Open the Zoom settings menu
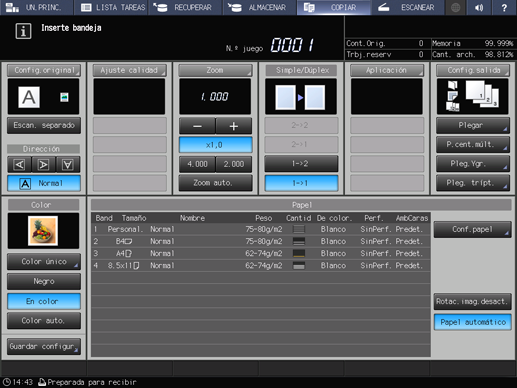Viewport: 517px width, 388px height. tap(215, 70)
